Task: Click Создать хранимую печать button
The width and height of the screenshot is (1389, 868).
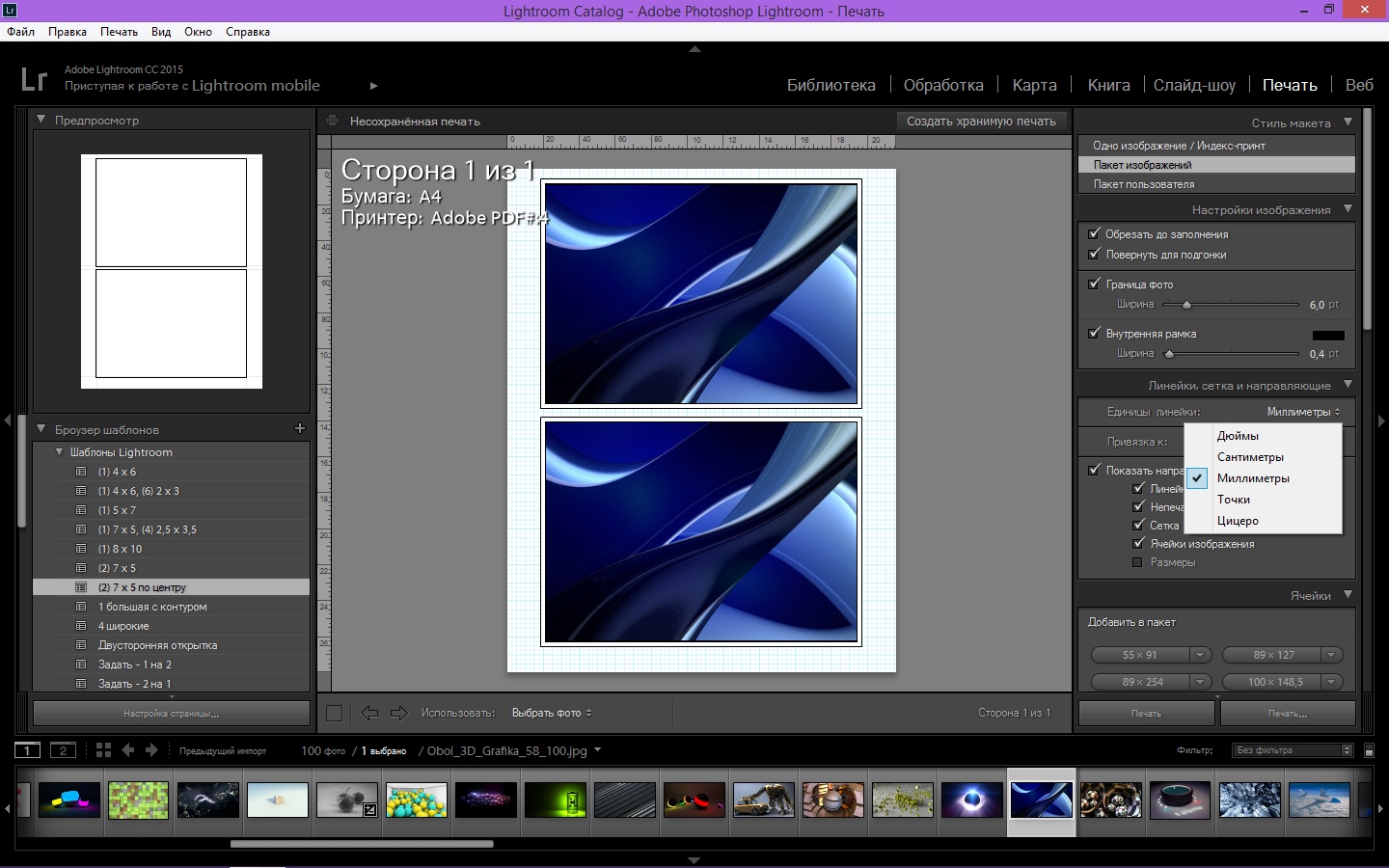Action: (x=981, y=122)
